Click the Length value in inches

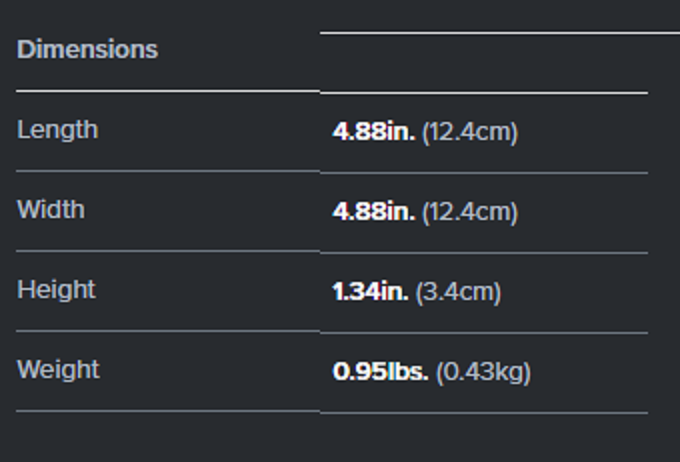click(373, 132)
